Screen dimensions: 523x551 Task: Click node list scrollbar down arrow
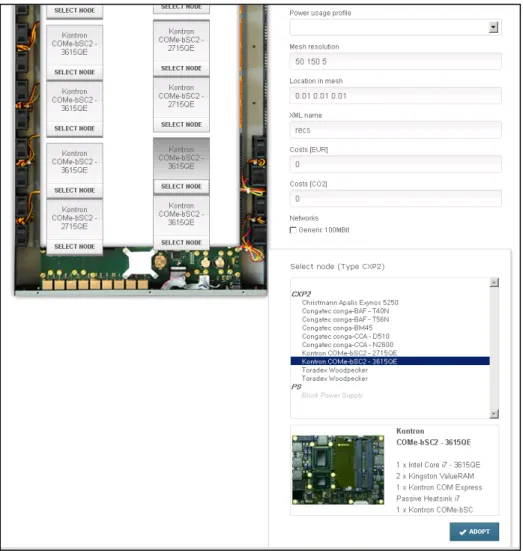(x=494, y=414)
